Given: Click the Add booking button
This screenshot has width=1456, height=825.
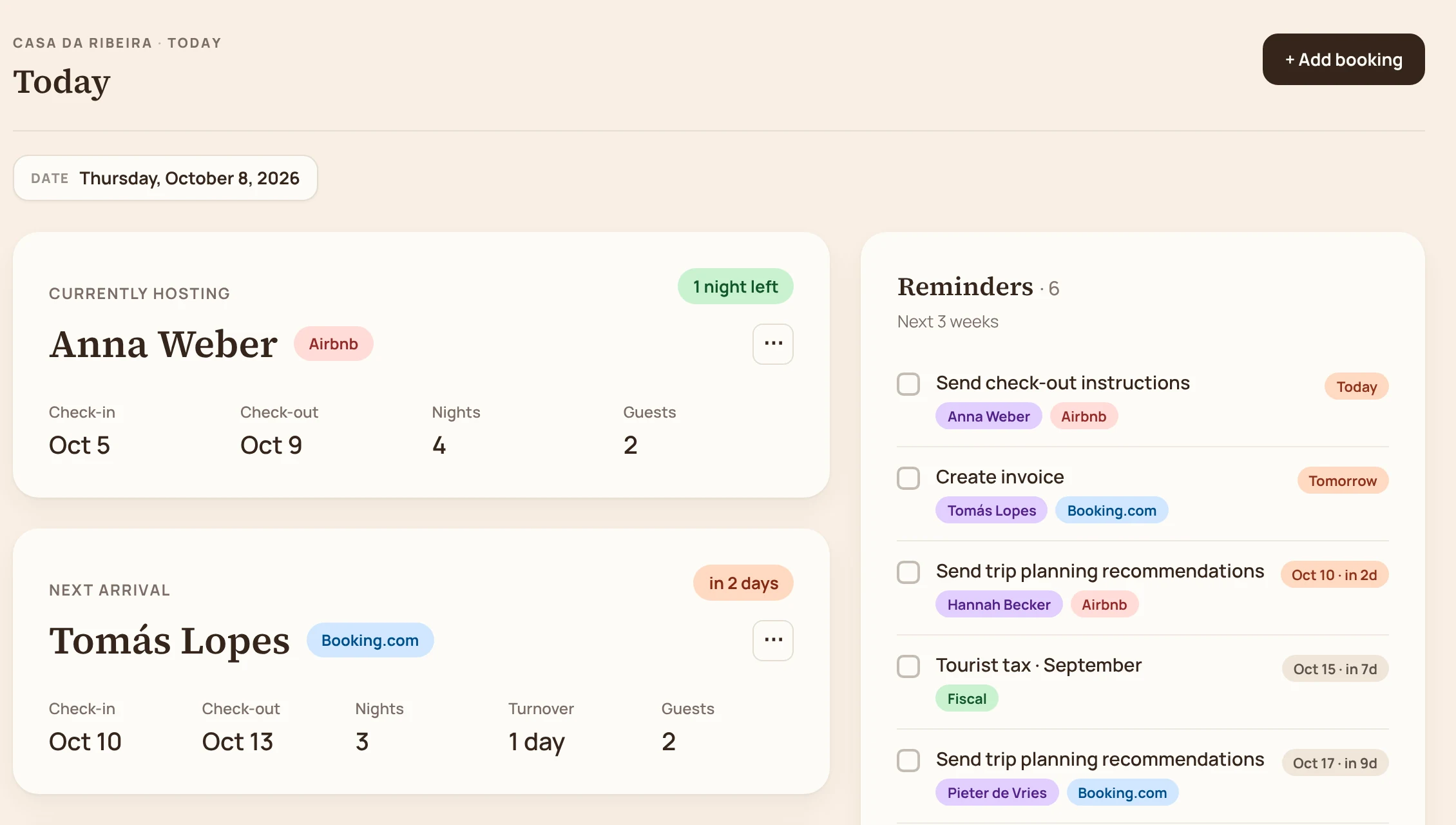Looking at the screenshot, I should (1343, 59).
